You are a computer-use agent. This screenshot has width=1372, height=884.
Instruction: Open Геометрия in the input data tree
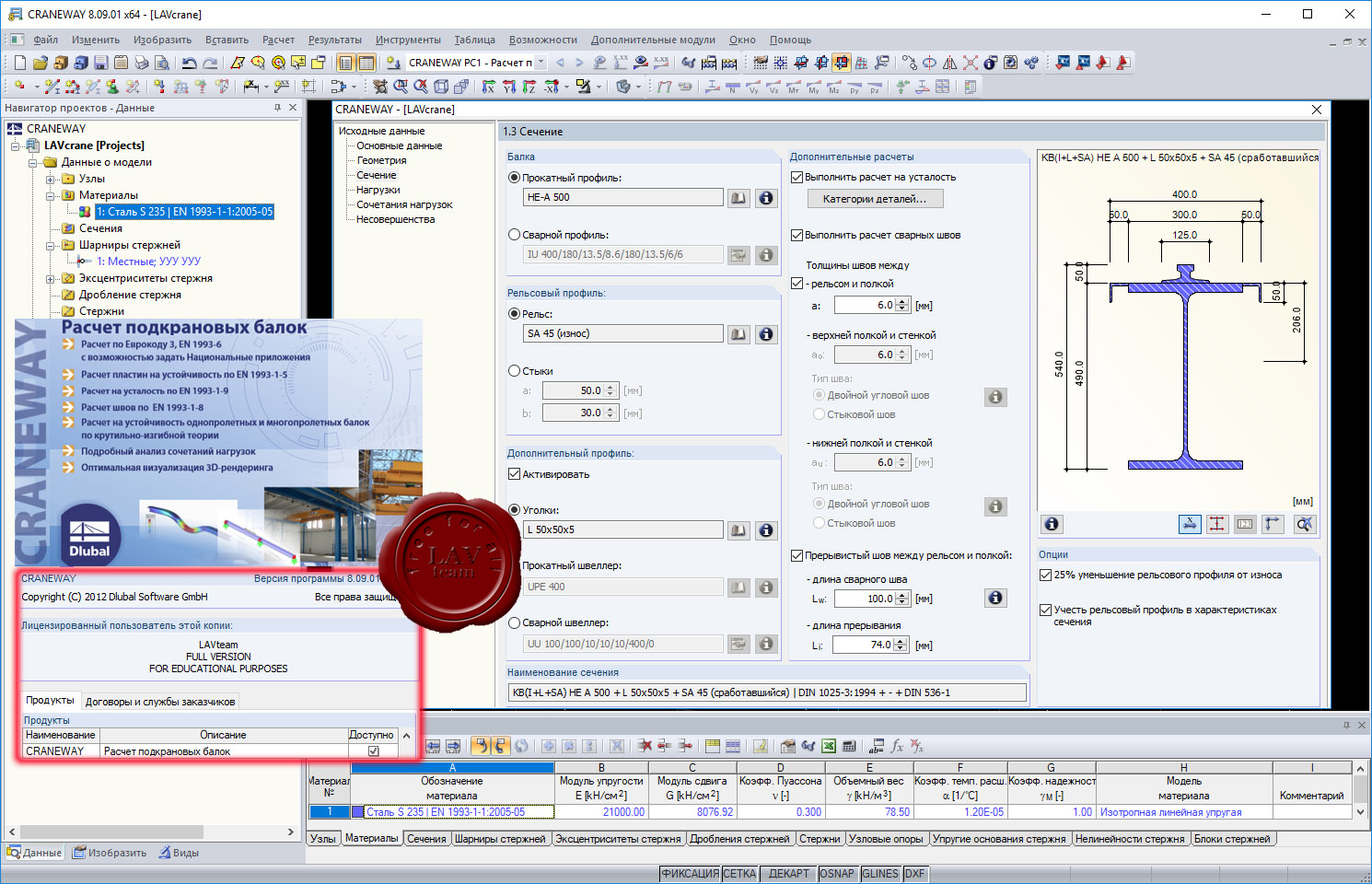(x=381, y=160)
